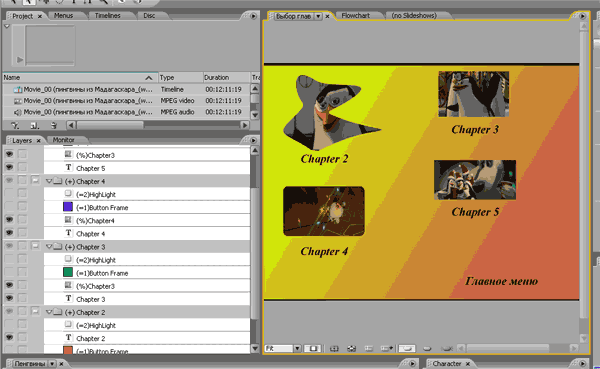Toggle the show safe area icon
The image size is (600, 369).
tap(334, 348)
